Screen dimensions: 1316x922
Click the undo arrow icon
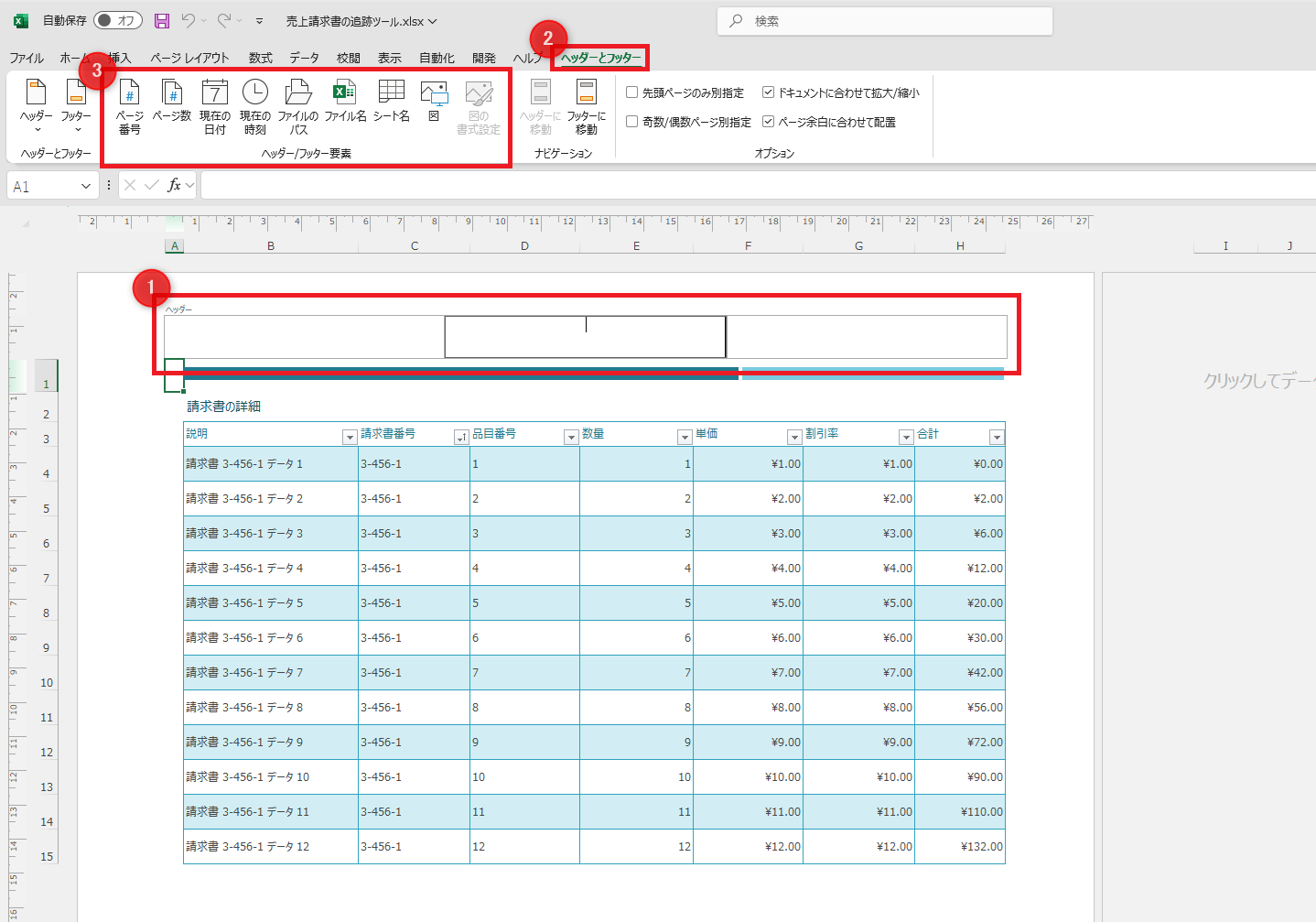(x=188, y=20)
